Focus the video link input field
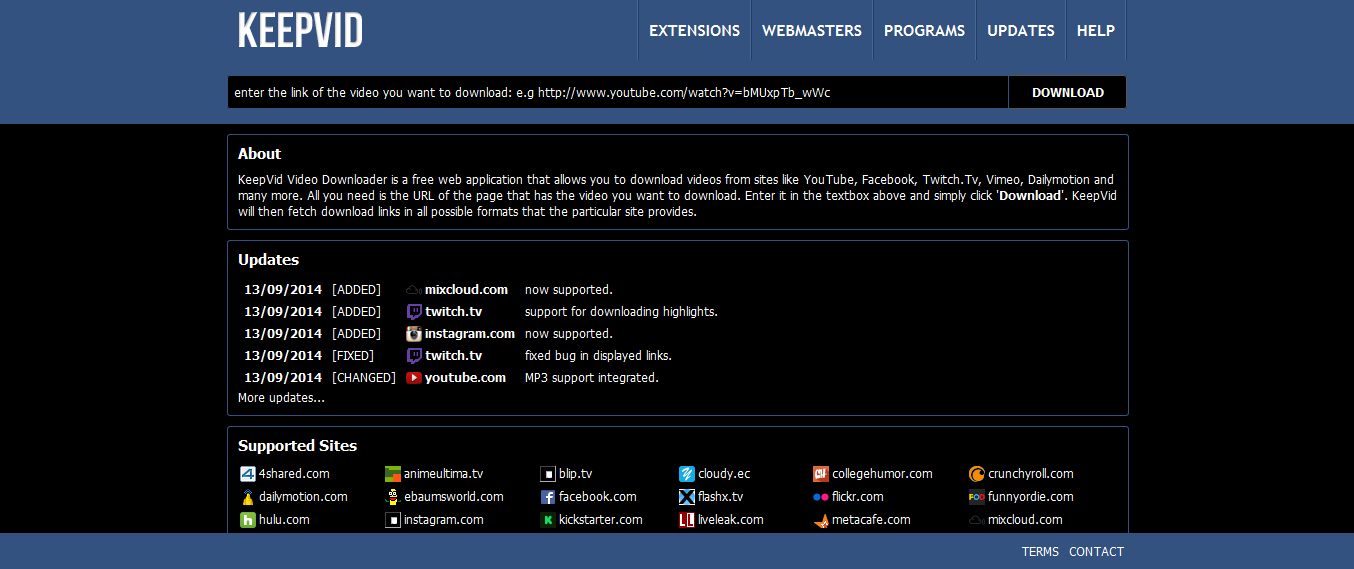Screen dimensions: 1354x569 click(x=618, y=92)
